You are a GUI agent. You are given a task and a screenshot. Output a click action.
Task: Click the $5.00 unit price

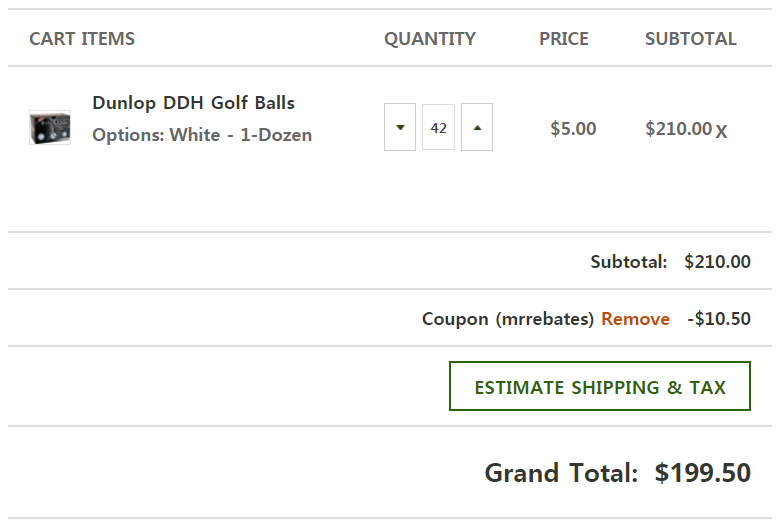[573, 129]
